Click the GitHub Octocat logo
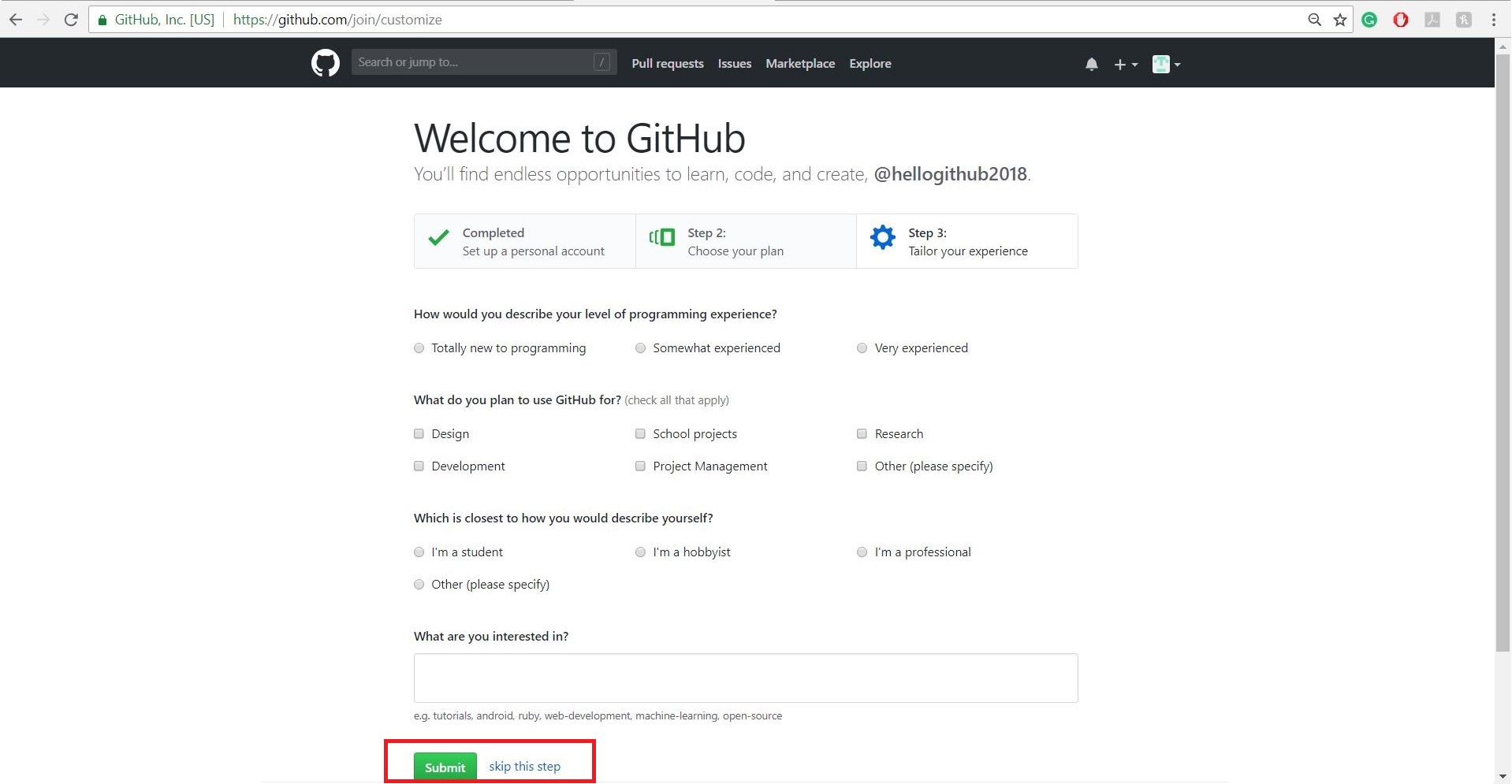This screenshot has width=1512, height=784. (325, 63)
